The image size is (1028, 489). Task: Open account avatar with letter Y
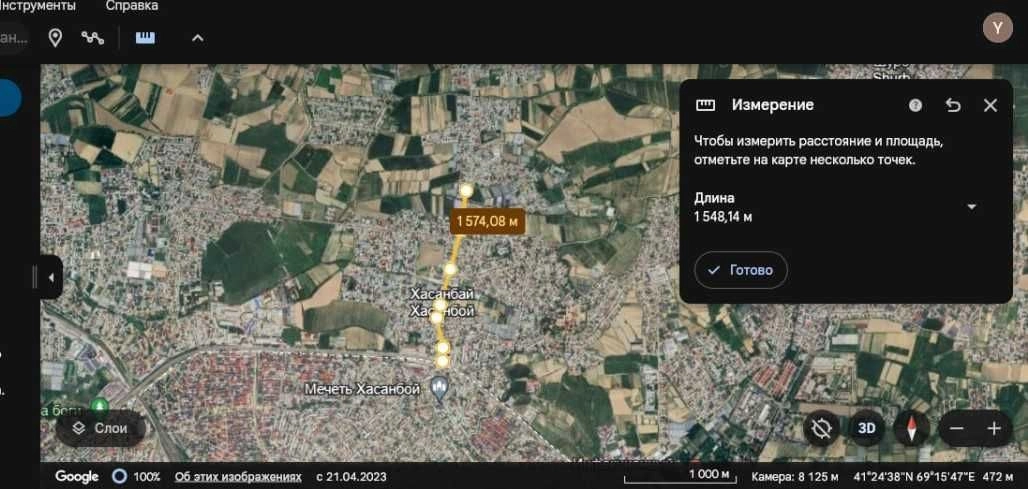(x=997, y=28)
